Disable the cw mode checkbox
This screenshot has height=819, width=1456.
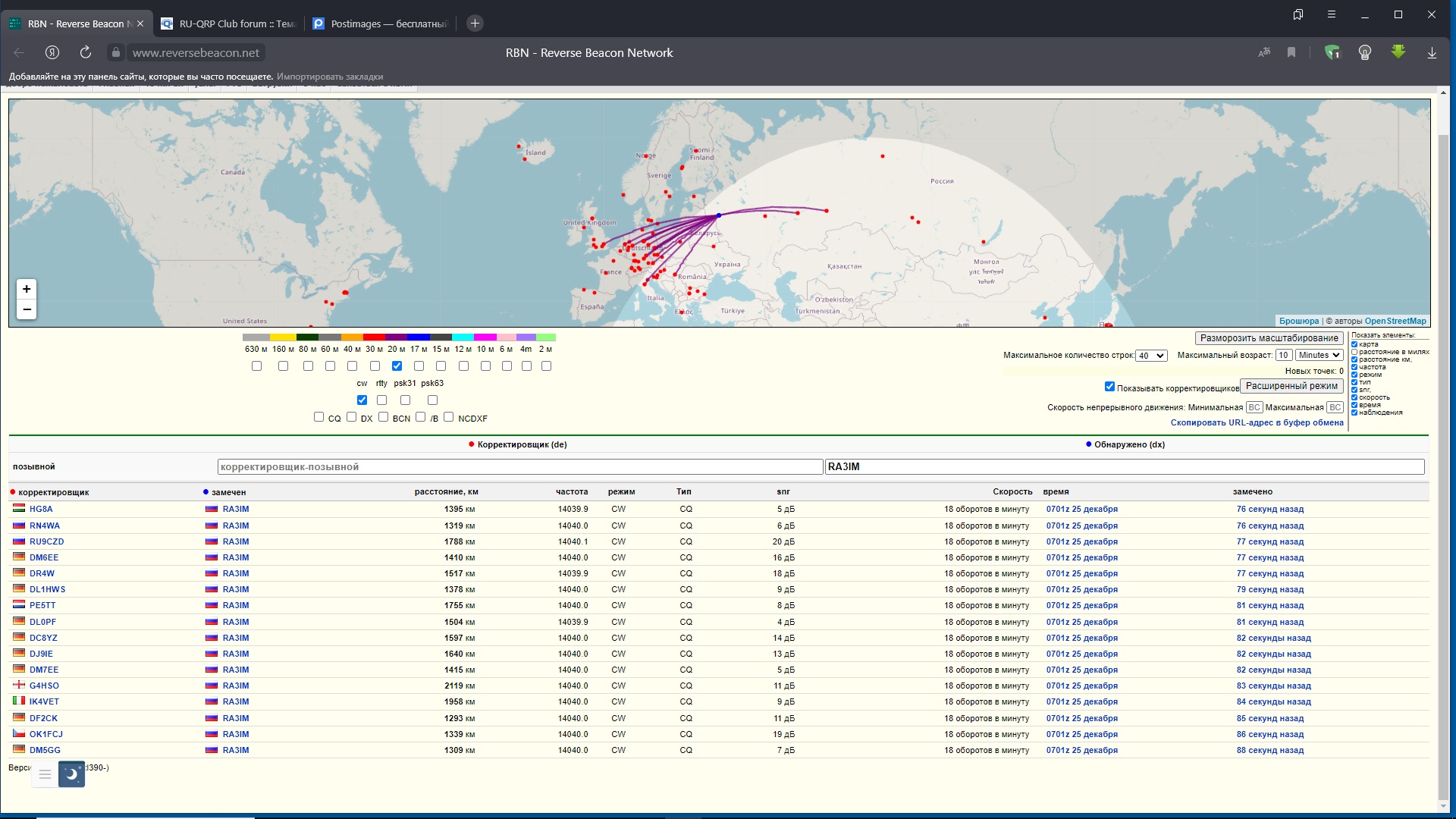(362, 400)
